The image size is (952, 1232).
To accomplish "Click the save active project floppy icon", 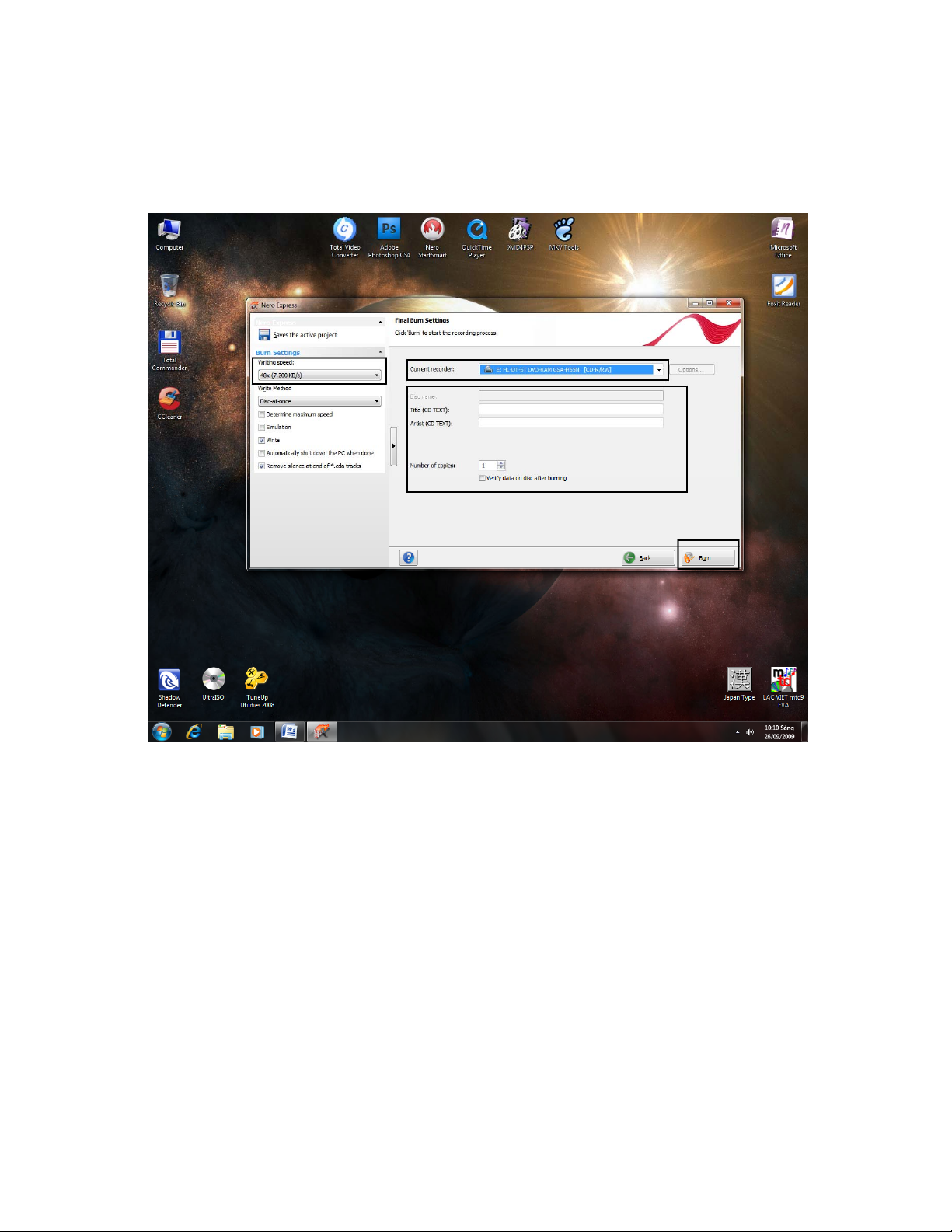I will pyautogui.click(x=264, y=335).
